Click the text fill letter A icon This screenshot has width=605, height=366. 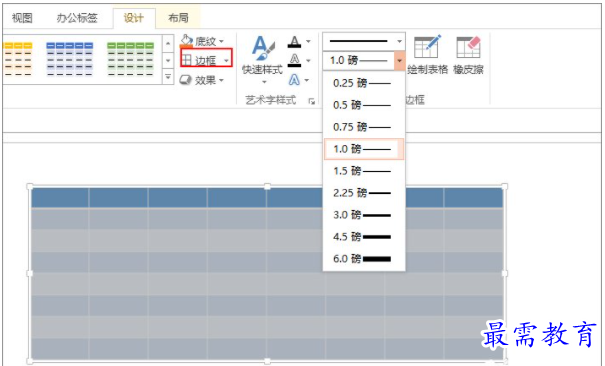(x=294, y=42)
